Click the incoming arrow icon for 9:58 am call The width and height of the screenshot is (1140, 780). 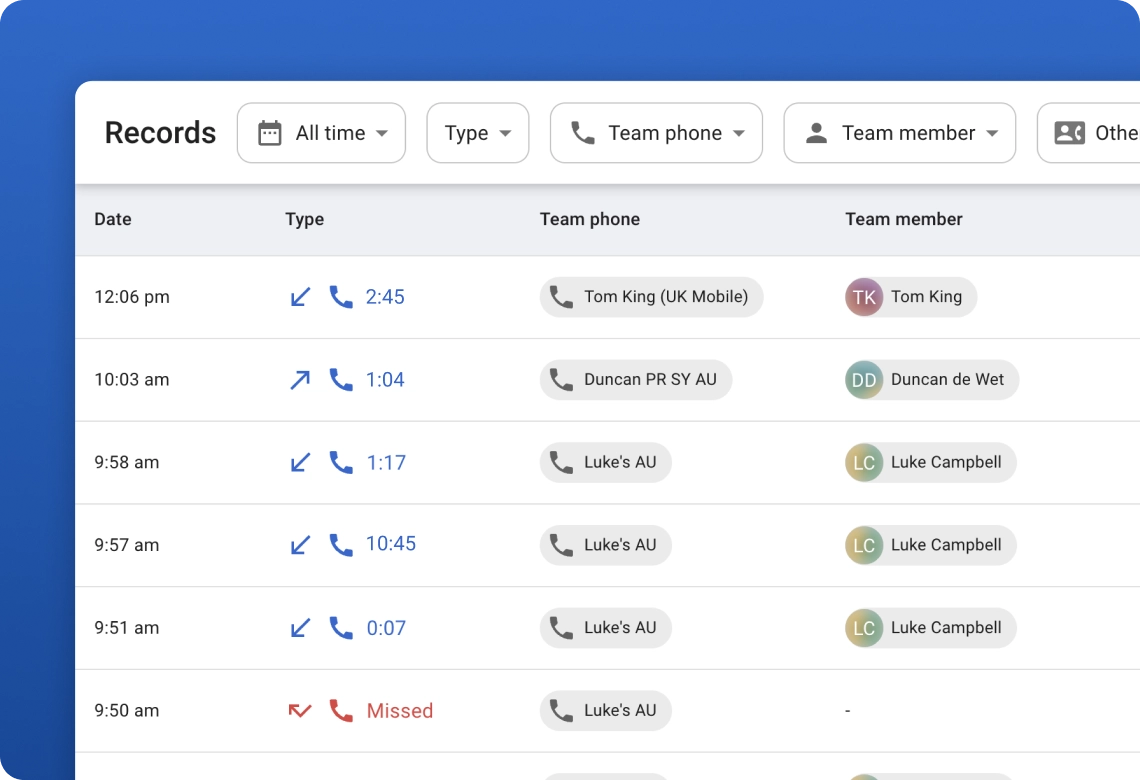(x=300, y=462)
